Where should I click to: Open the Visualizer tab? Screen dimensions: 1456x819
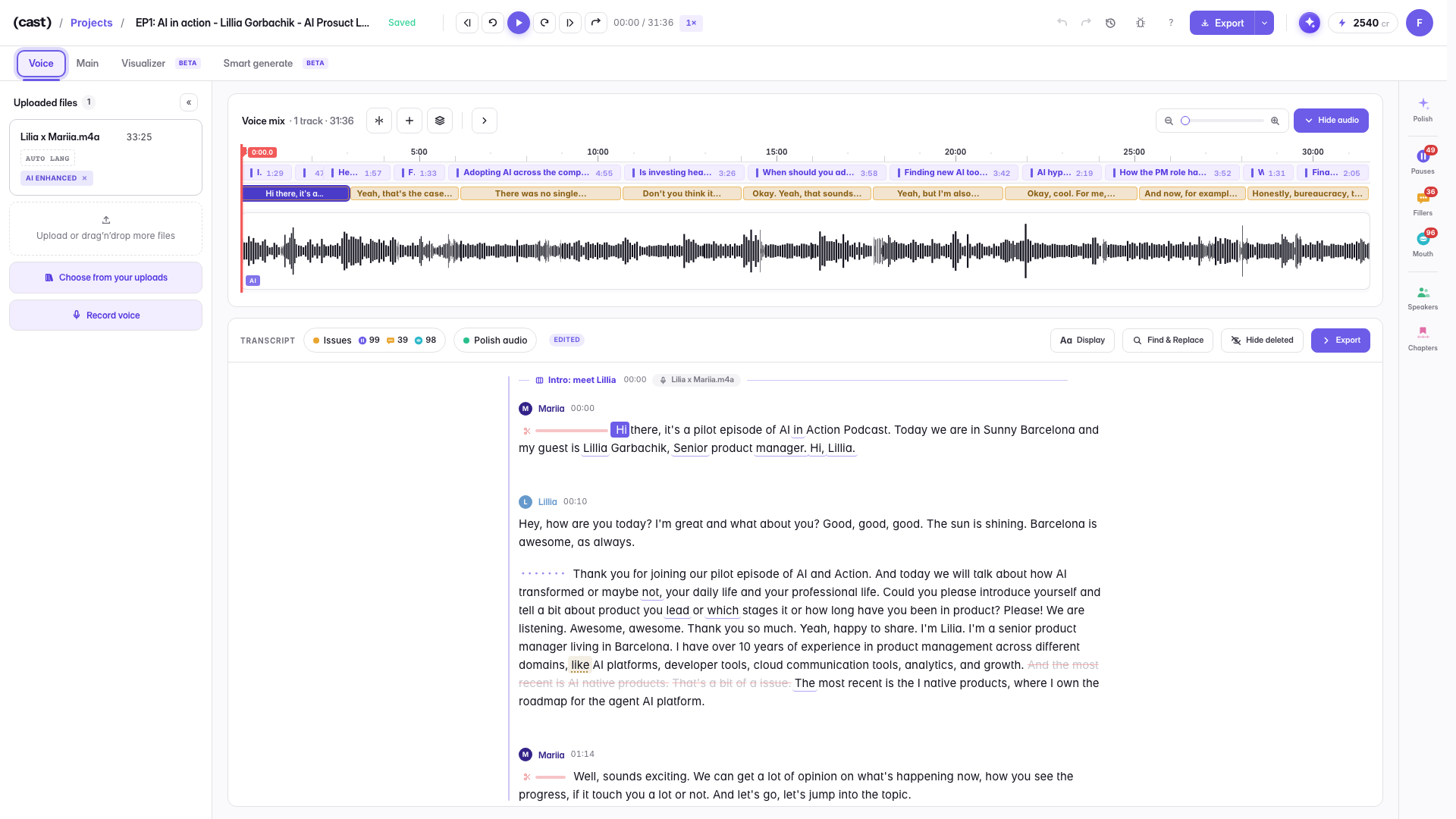click(143, 64)
